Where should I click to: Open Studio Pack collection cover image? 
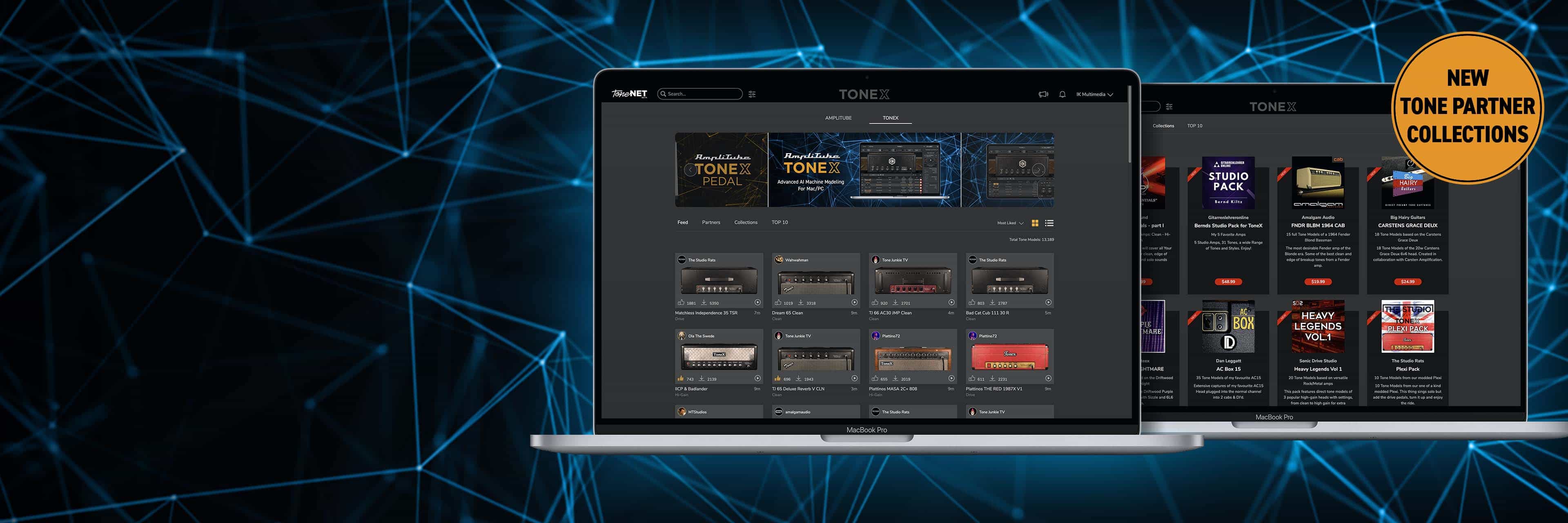[1228, 183]
